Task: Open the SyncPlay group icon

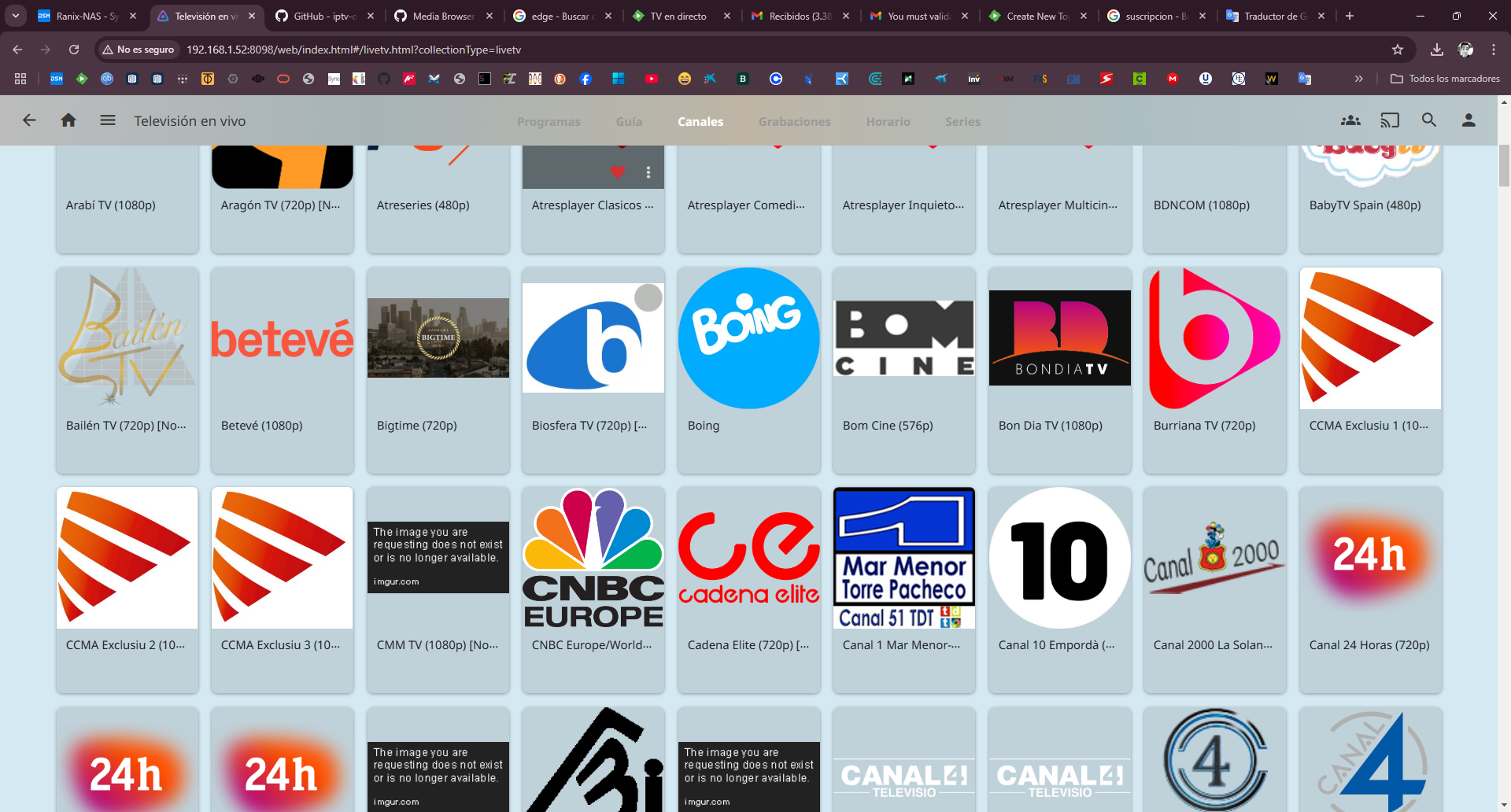Action: pyautogui.click(x=1350, y=120)
